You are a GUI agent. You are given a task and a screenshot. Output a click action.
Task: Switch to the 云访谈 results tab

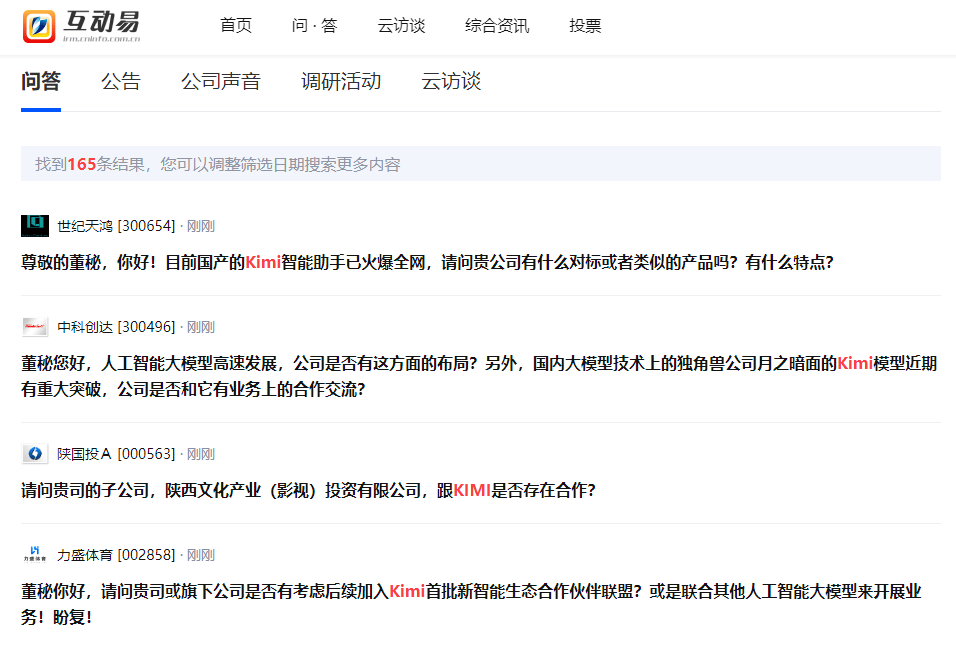click(451, 81)
